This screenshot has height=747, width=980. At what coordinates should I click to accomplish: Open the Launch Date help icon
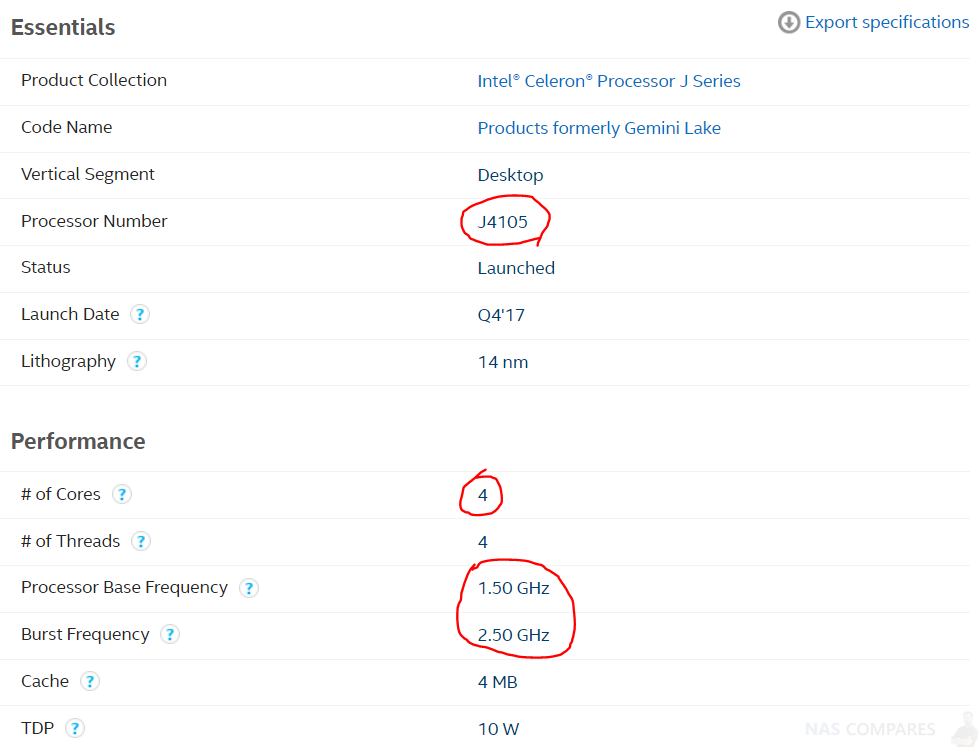pos(140,314)
